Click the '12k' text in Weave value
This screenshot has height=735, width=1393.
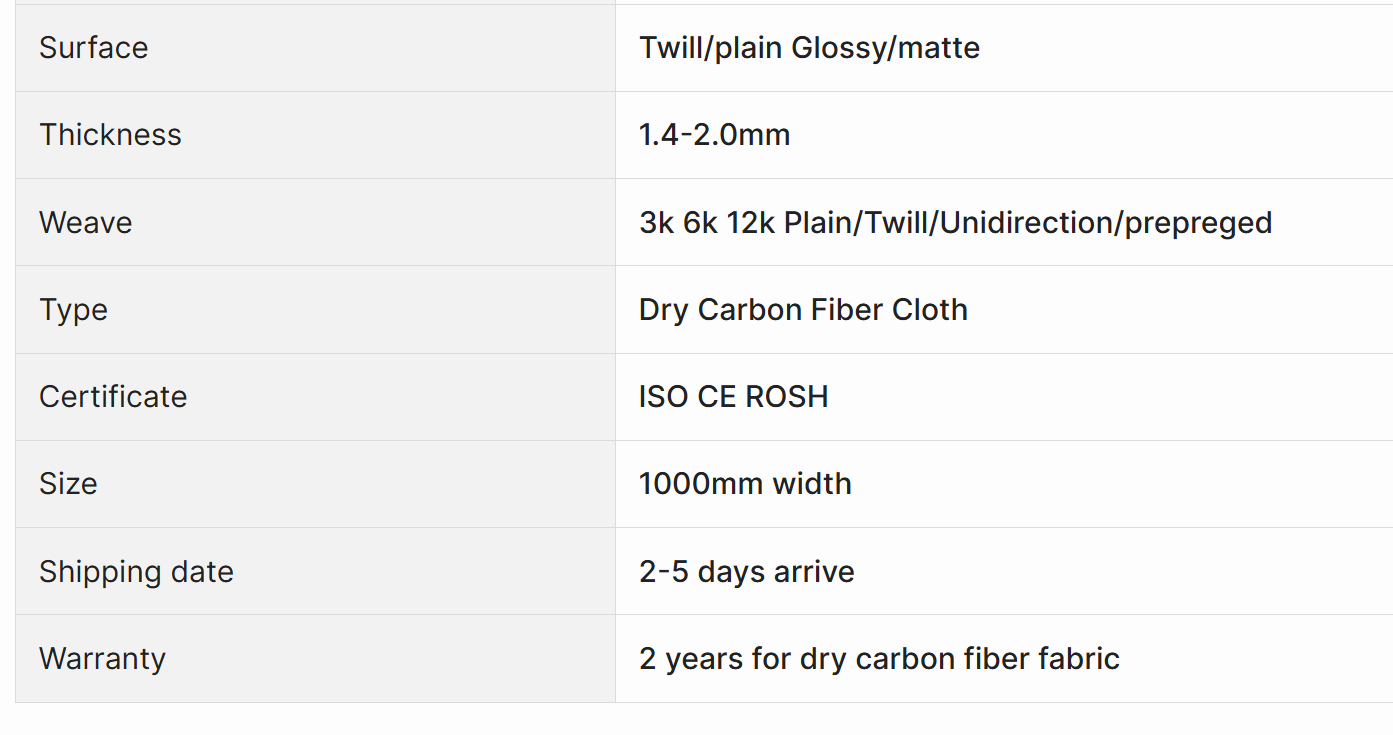point(750,222)
